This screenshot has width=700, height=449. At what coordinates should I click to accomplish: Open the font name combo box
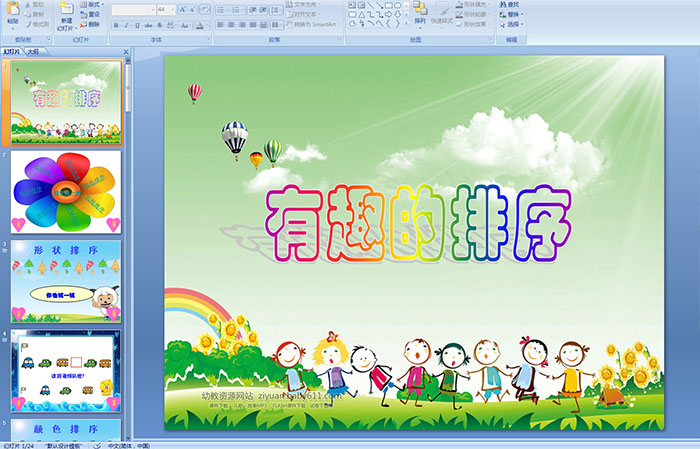(x=133, y=10)
